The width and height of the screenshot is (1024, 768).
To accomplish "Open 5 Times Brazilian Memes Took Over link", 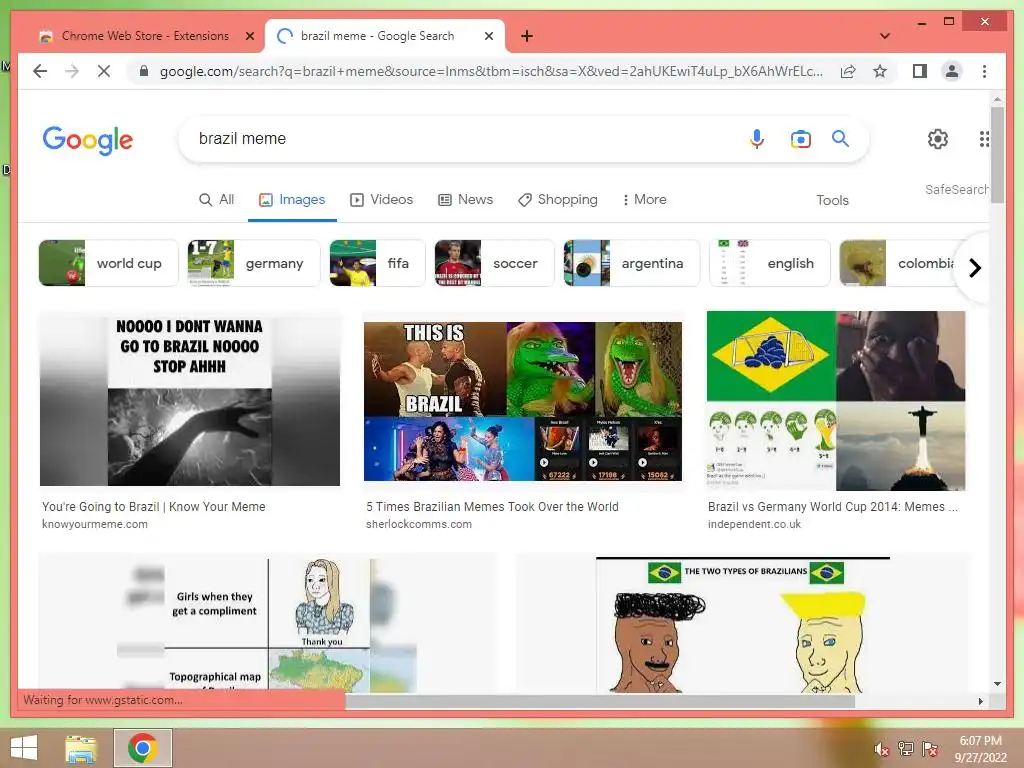I will (492, 506).
